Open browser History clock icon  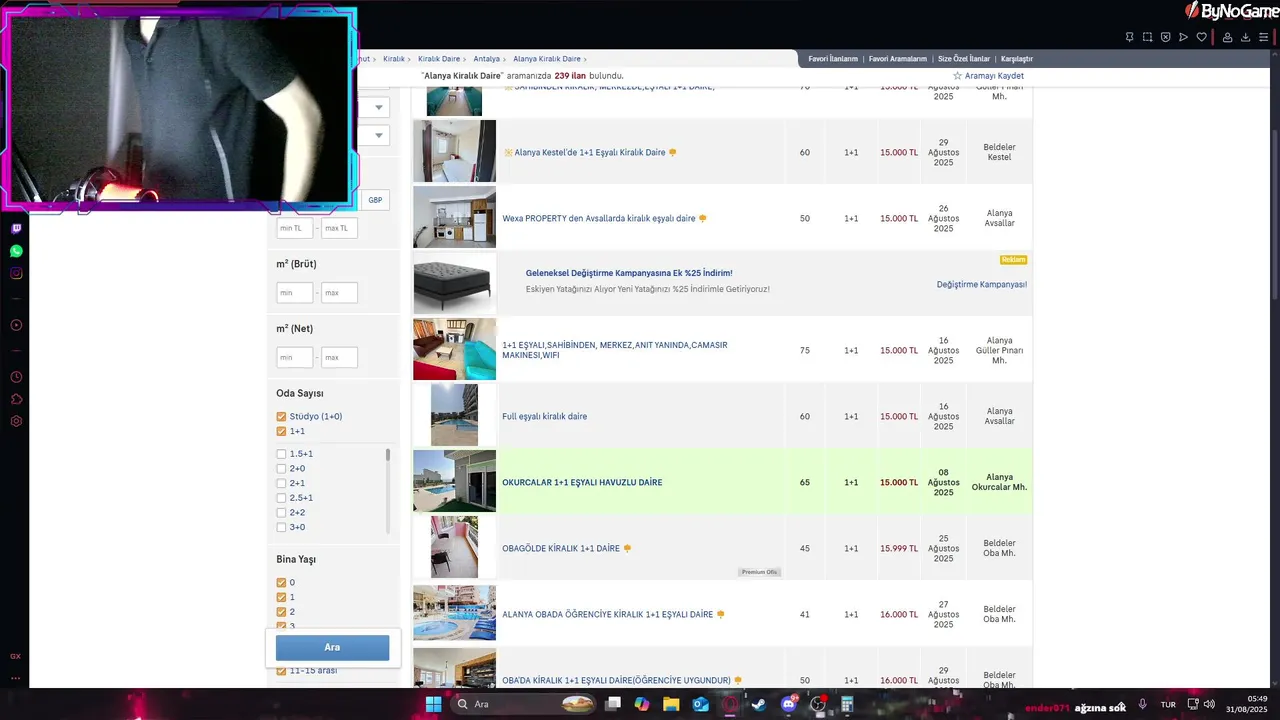(16, 377)
